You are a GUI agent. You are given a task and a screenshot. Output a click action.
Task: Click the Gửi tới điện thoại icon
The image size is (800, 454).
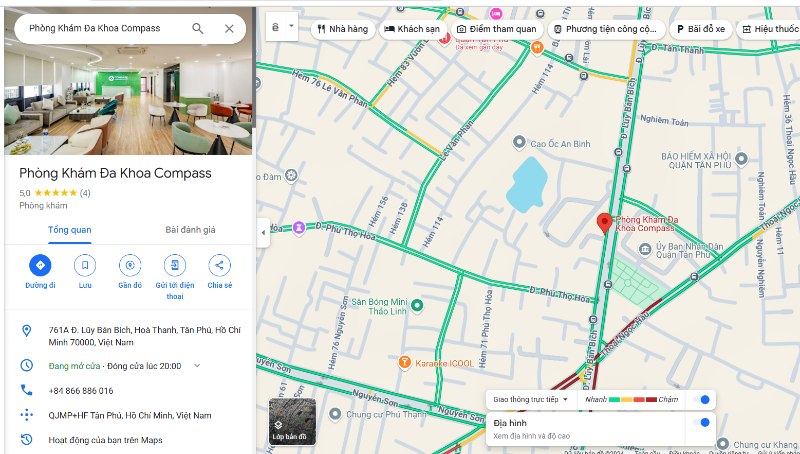tap(174, 265)
